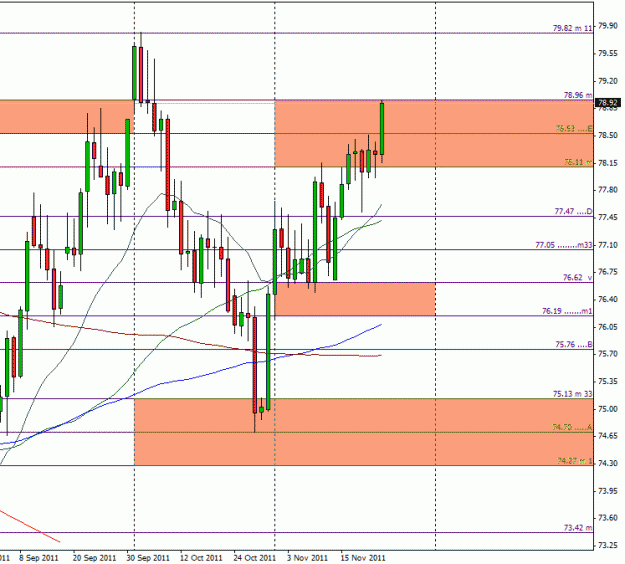The width and height of the screenshot is (625, 564).
Task: Click 79.90 on the price axis
Action: point(608,26)
